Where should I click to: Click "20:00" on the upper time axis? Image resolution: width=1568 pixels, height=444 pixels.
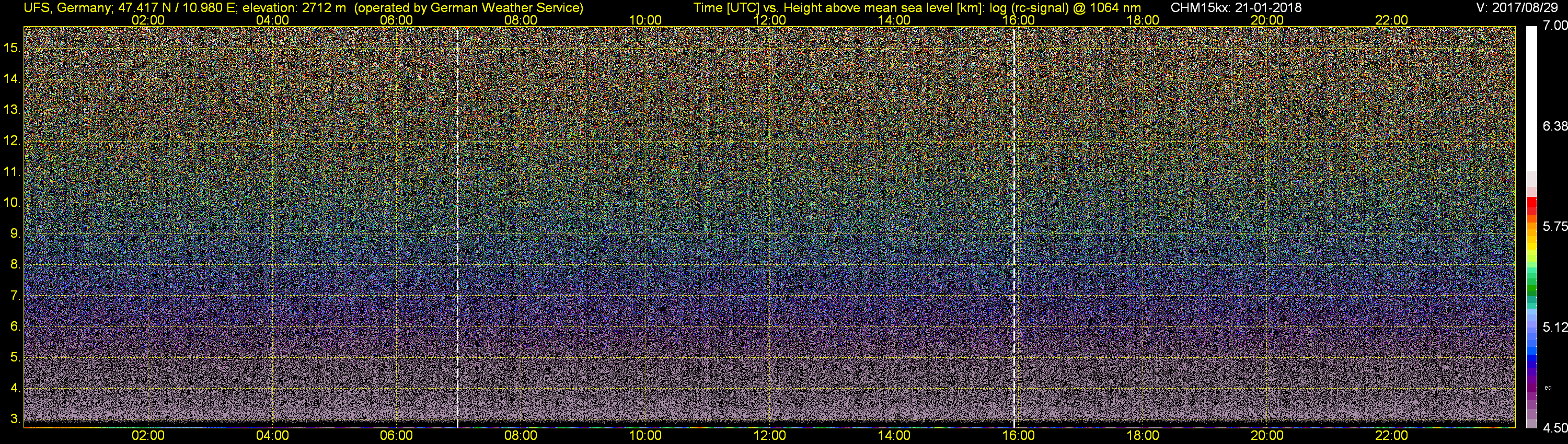pyautogui.click(x=1267, y=20)
